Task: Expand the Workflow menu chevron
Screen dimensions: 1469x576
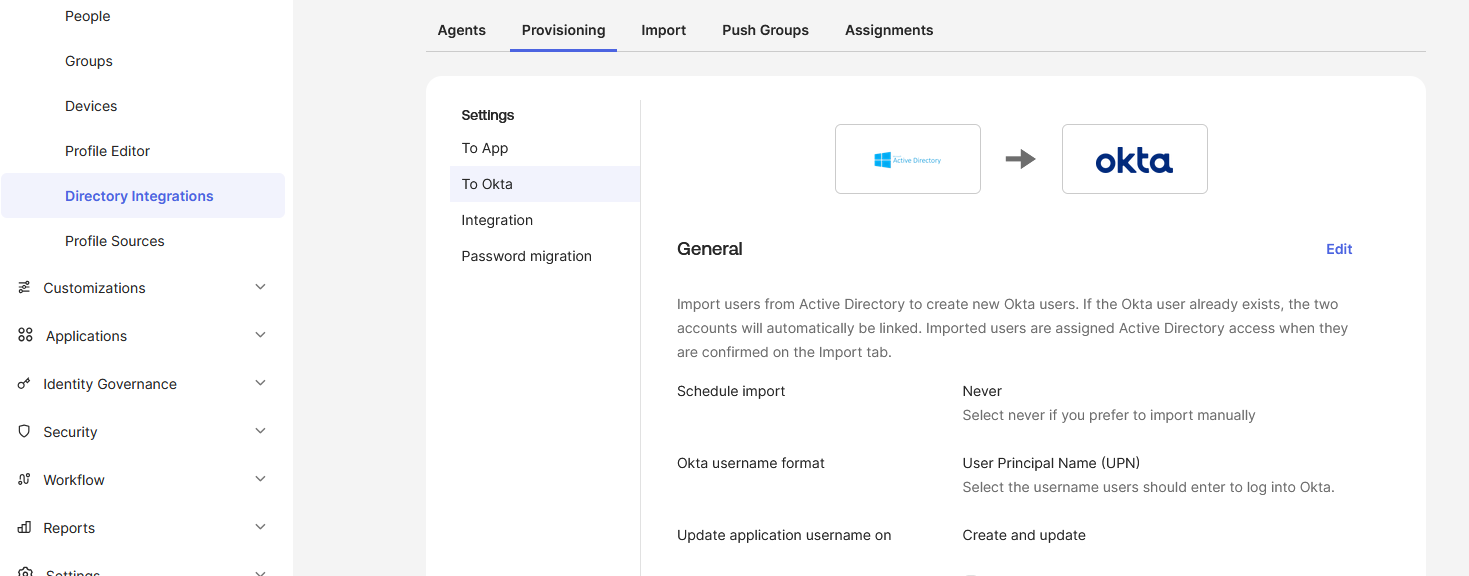Action: (260, 479)
